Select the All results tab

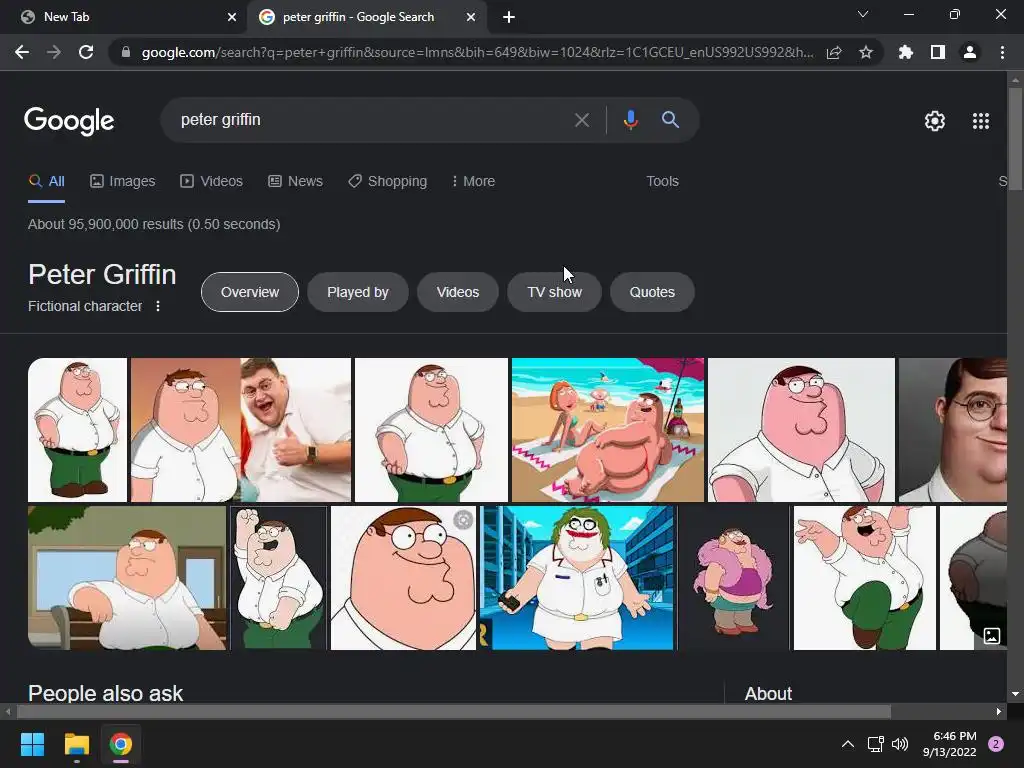coord(47,181)
